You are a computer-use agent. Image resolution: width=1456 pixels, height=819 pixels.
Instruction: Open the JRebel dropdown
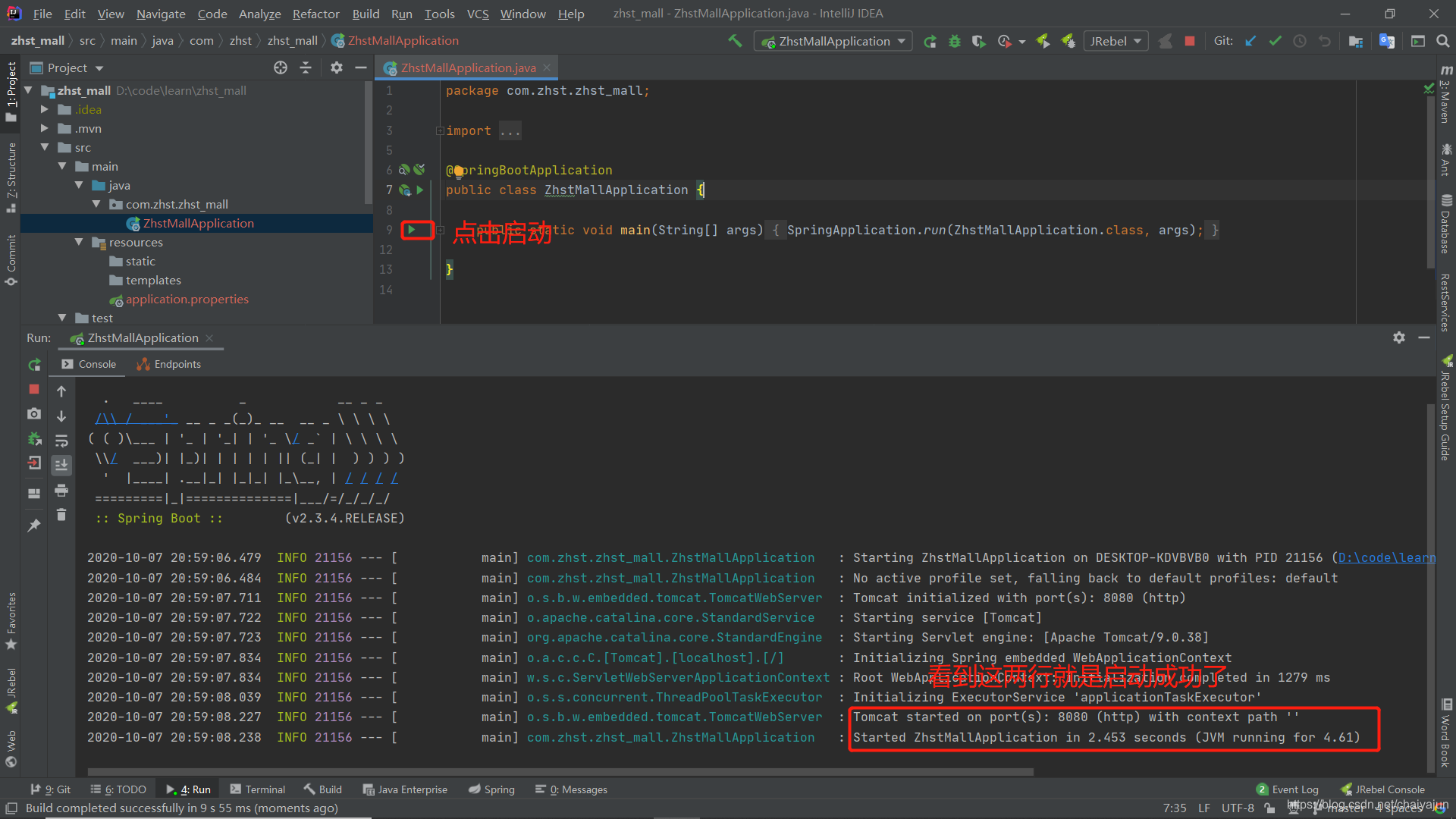[1116, 41]
